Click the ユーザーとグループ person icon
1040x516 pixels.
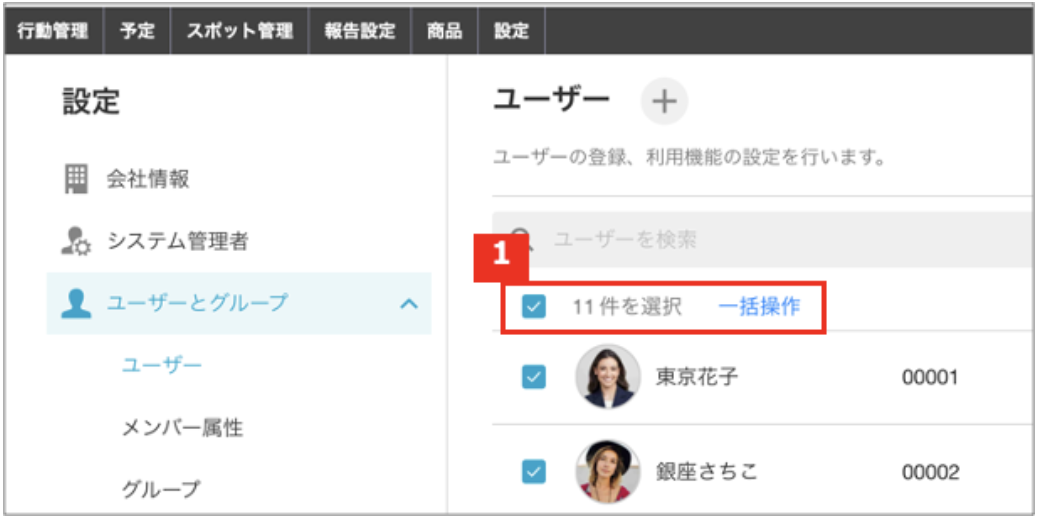76,303
